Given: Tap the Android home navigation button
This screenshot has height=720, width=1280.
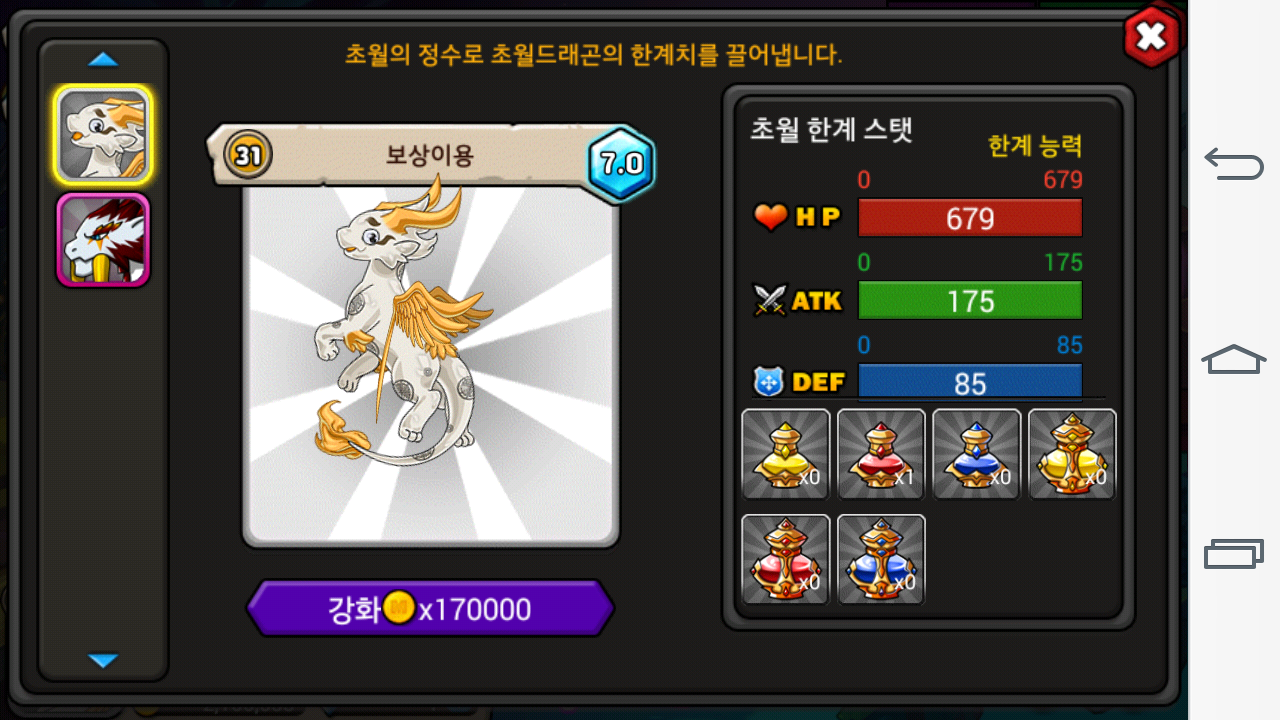Looking at the screenshot, I should tap(1234, 358).
